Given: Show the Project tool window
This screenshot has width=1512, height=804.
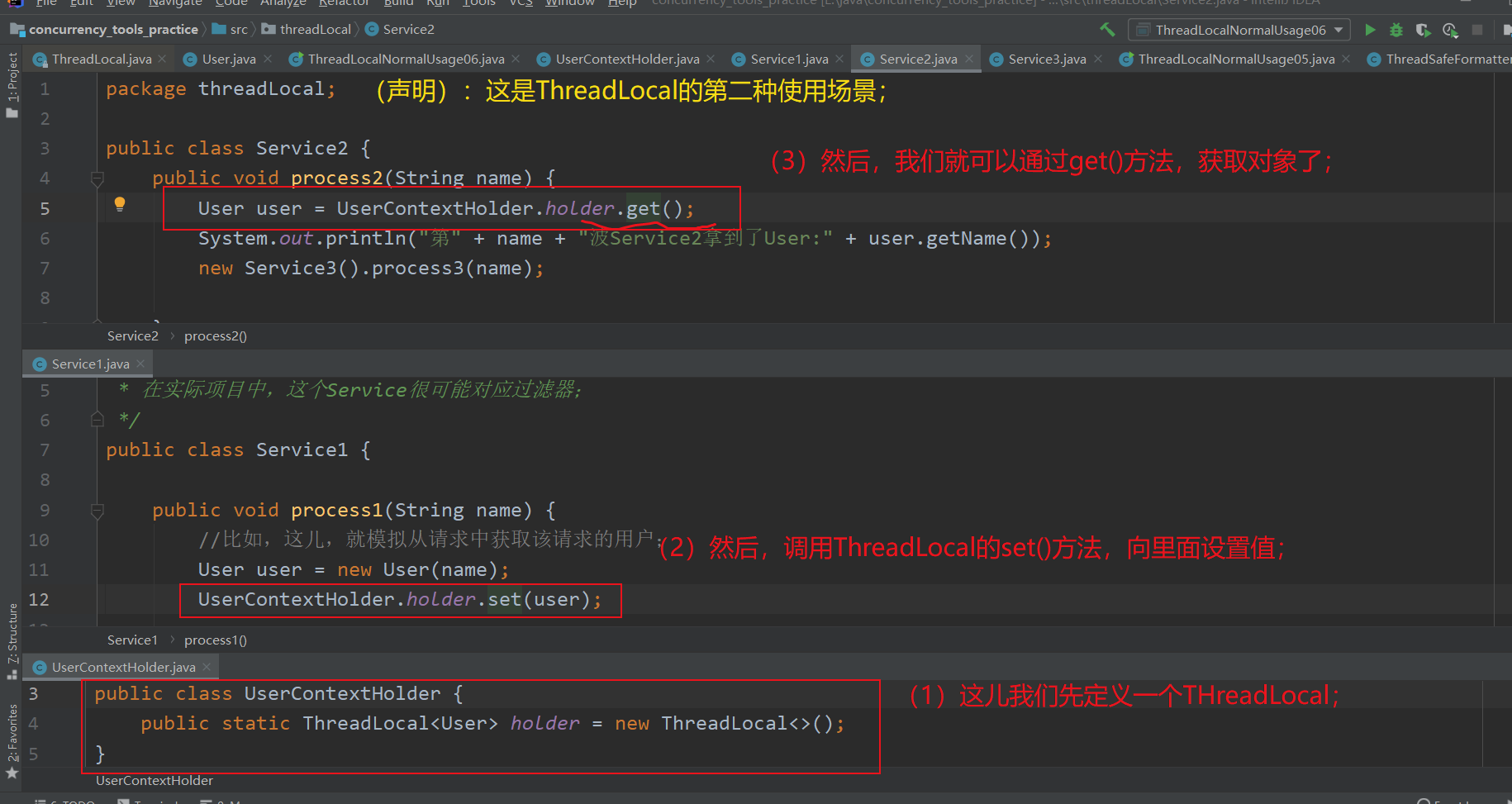Looking at the screenshot, I should pyautogui.click(x=12, y=78).
